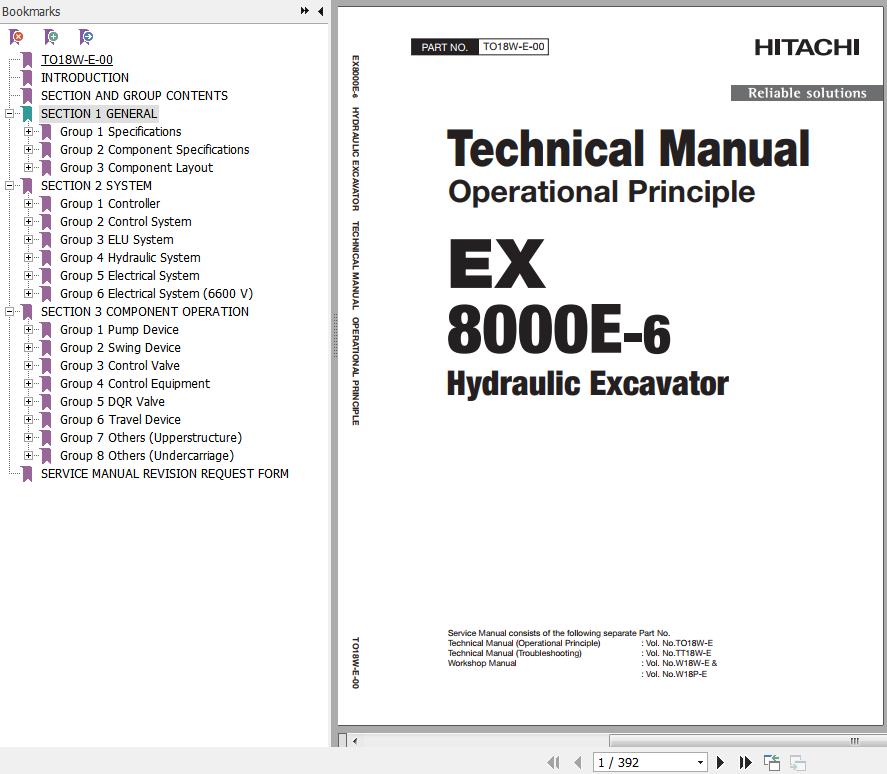Jump to the last page
This screenshot has height=774, width=887.
745,762
